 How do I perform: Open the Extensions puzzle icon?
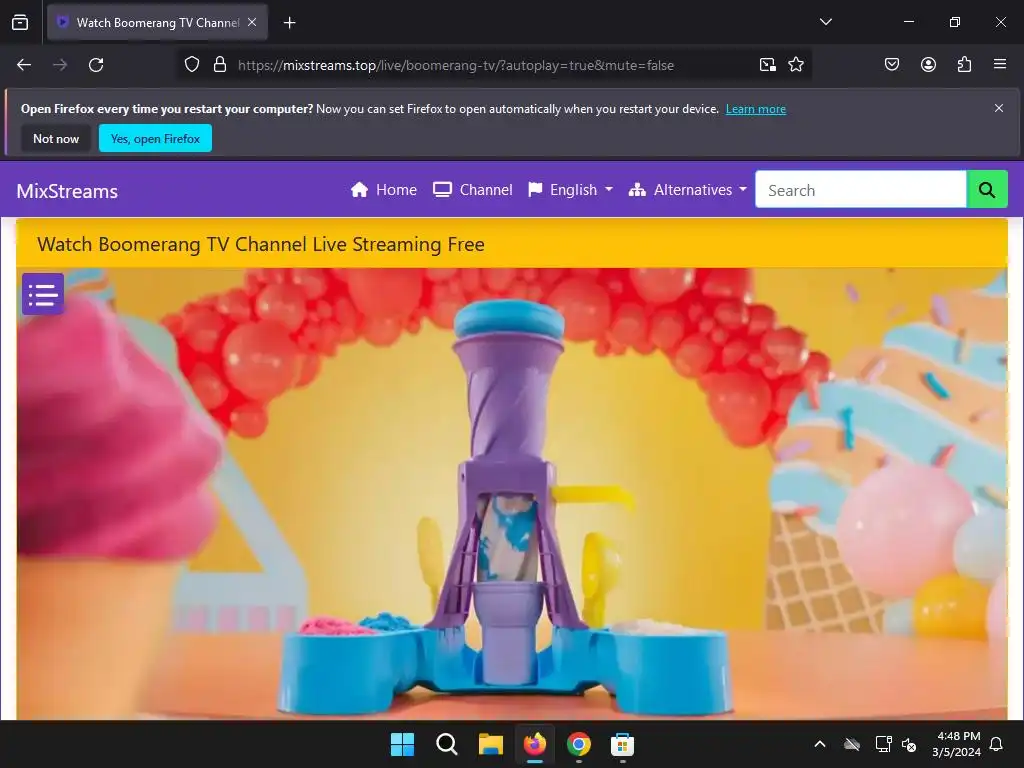(964, 65)
